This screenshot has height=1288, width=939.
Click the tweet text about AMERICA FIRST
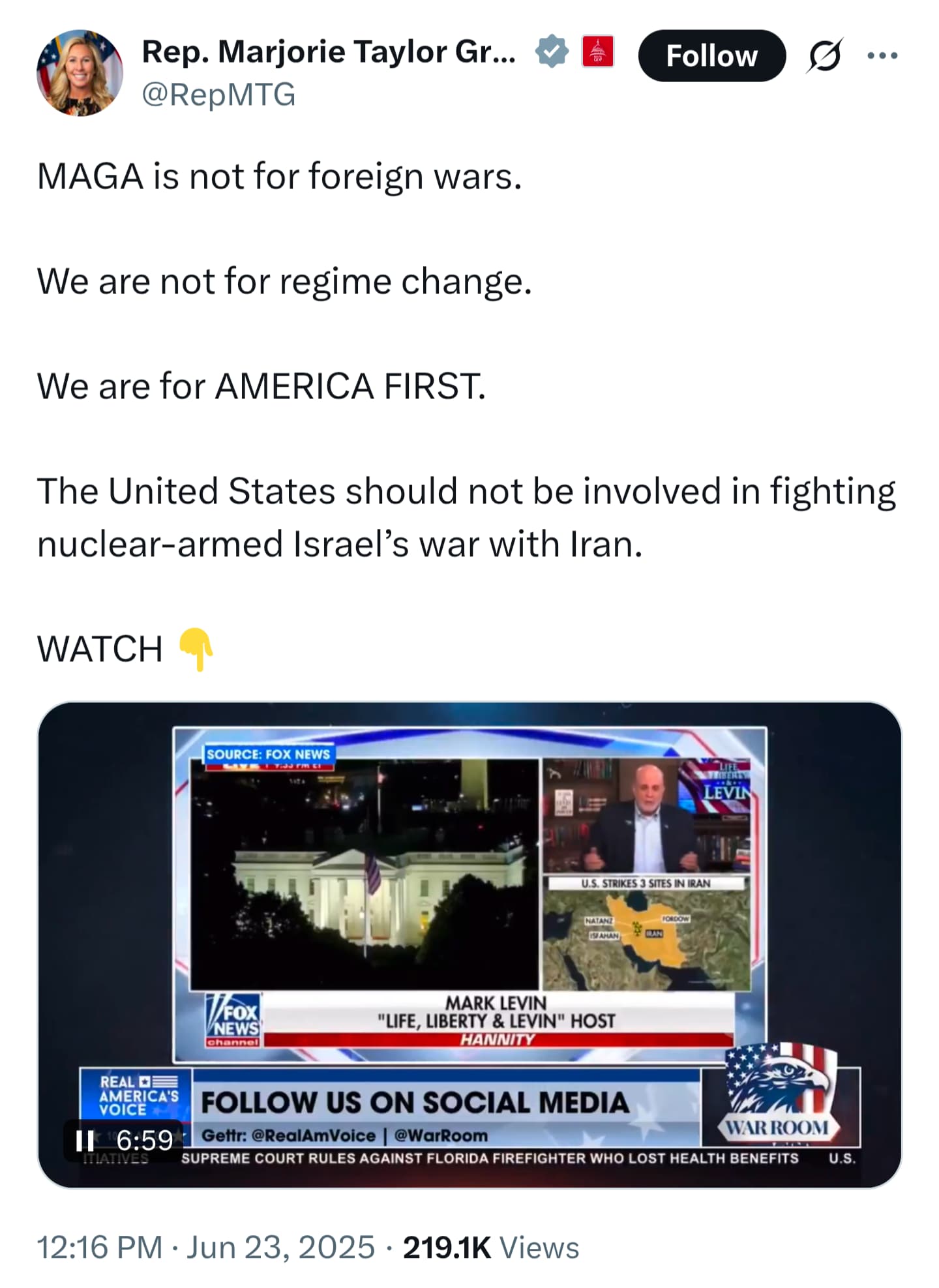pyautogui.click(x=261, y=386)
